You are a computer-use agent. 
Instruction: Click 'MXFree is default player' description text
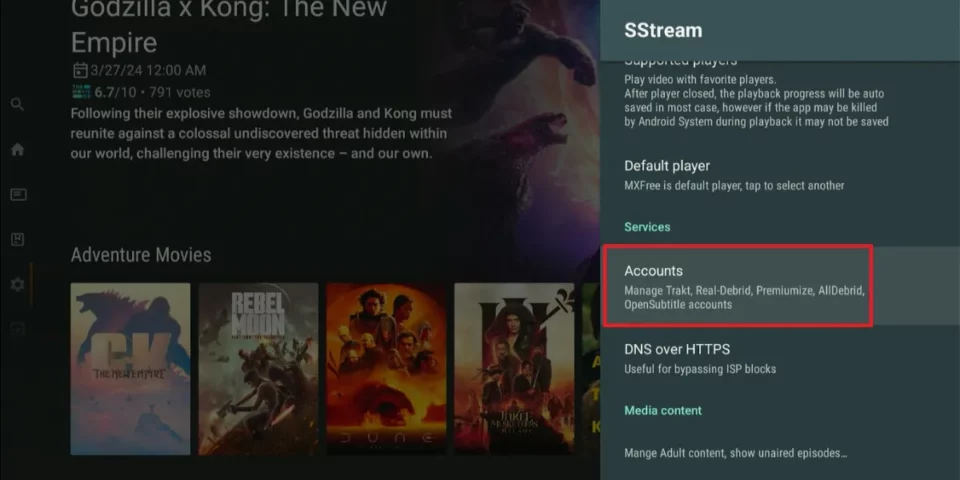tap(734, 186)
